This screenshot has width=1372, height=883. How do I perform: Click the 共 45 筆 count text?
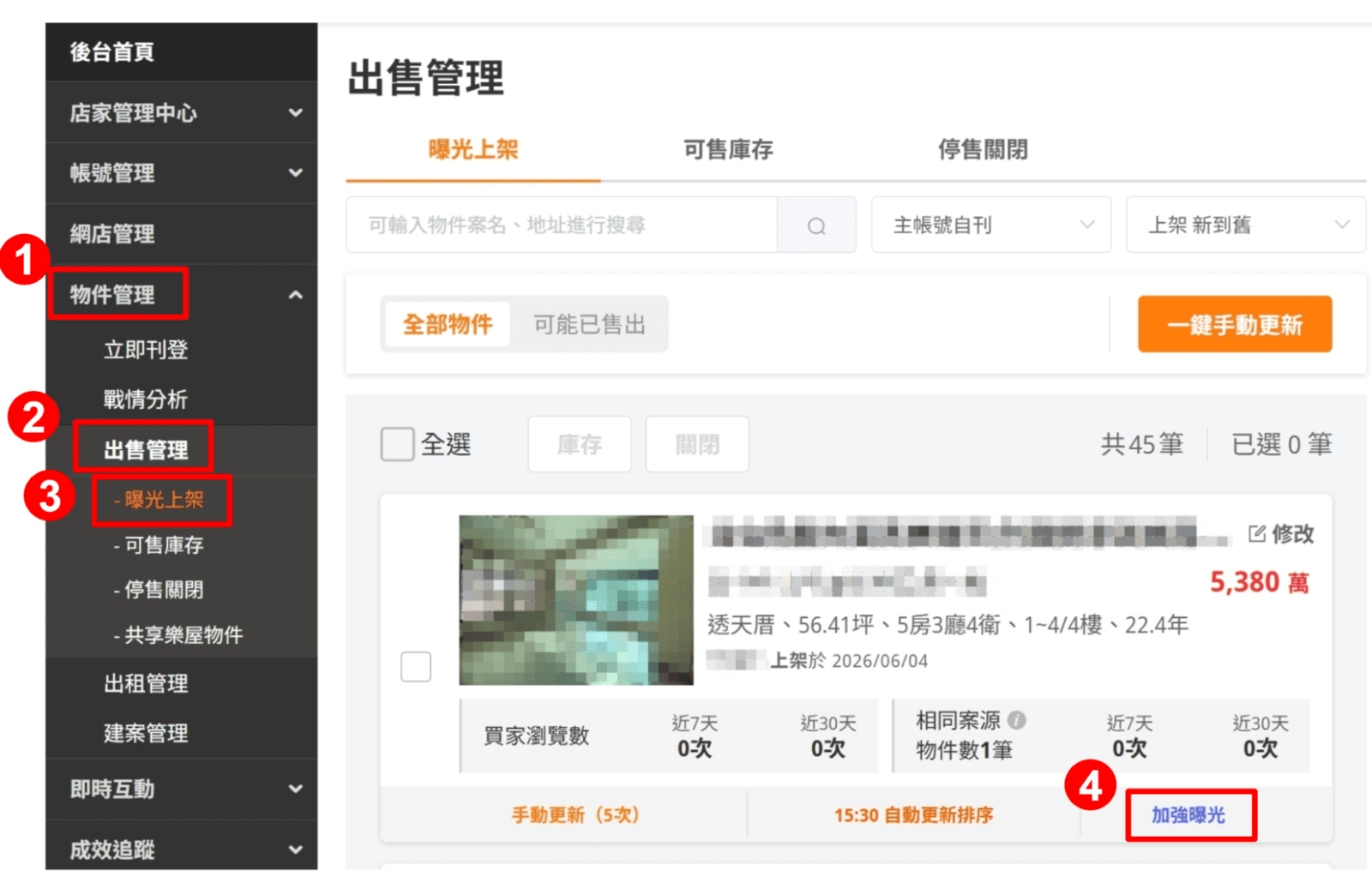point(1142,444)
